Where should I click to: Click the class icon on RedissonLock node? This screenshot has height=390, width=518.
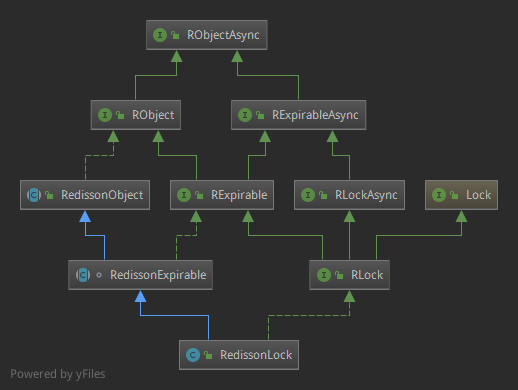point(193,355)
